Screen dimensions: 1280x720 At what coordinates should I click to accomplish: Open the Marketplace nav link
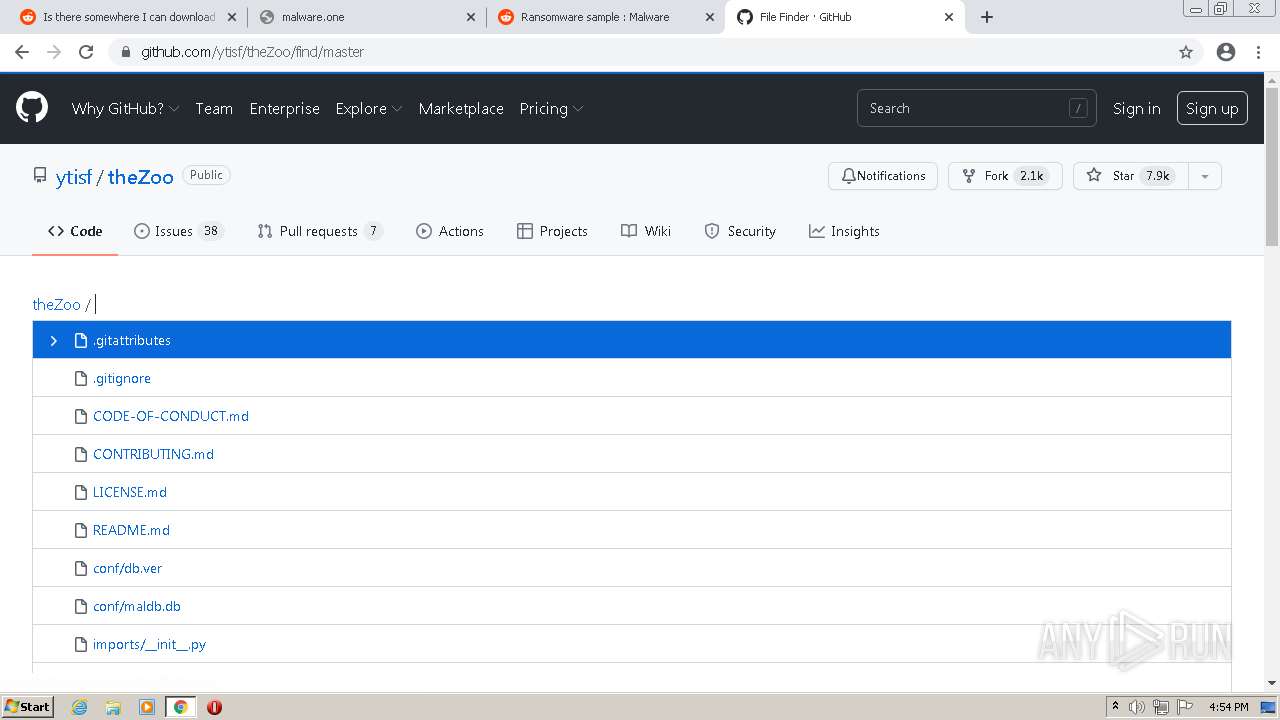pyautogui.click(x=461, y=108)
